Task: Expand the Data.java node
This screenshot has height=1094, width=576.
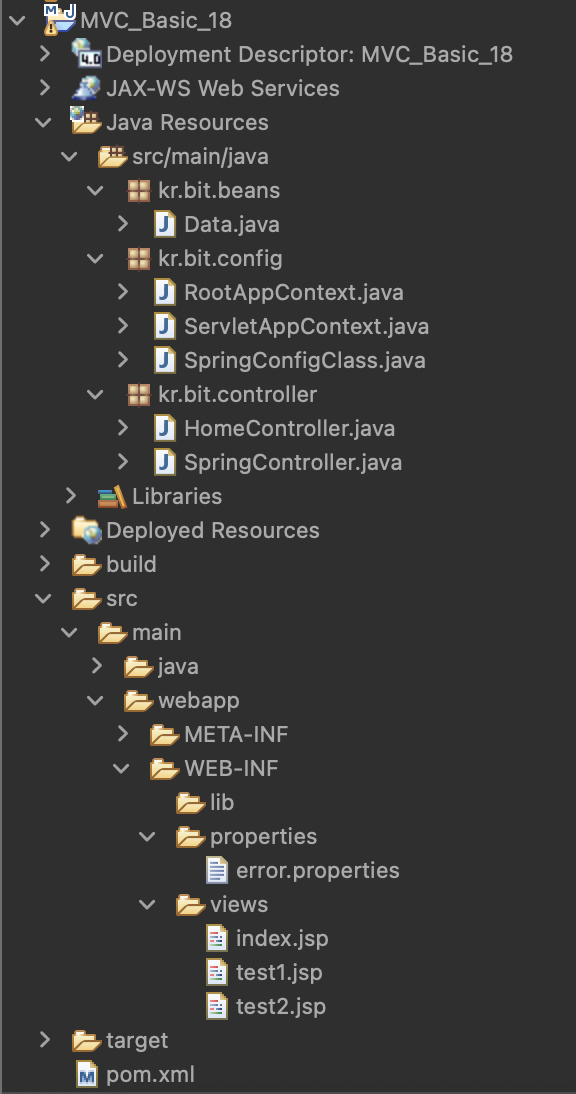Action: point(123,224)
